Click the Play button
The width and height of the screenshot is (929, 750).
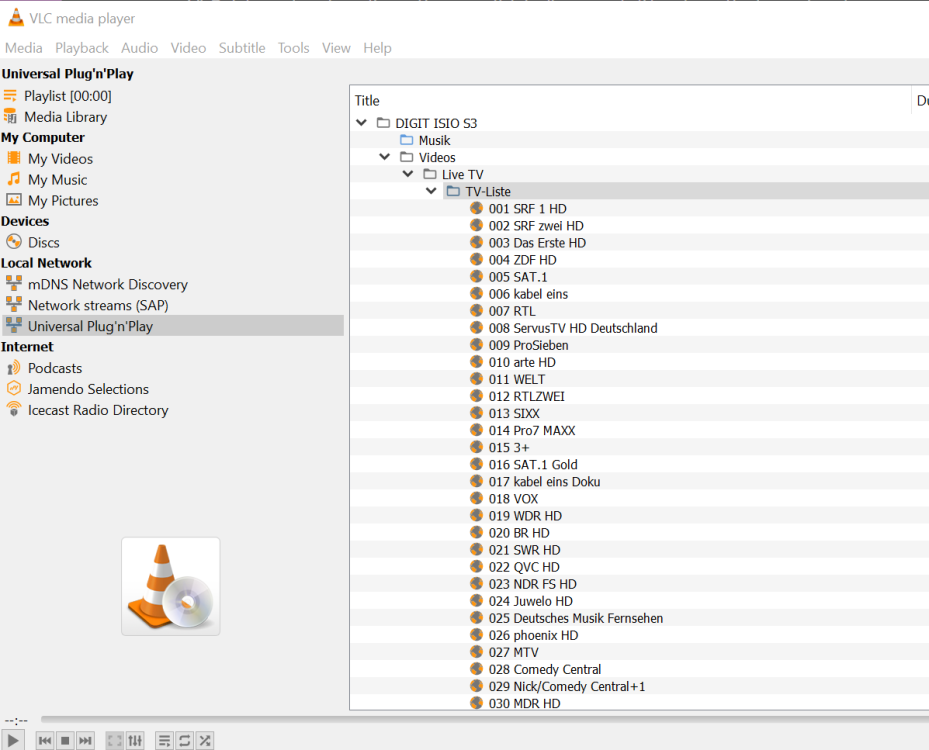12,740
